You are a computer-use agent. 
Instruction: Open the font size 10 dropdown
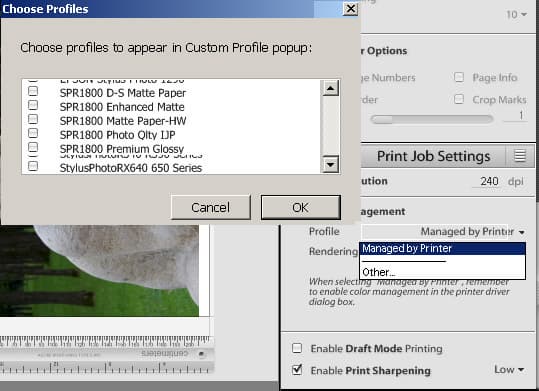[x=516, y=14]
